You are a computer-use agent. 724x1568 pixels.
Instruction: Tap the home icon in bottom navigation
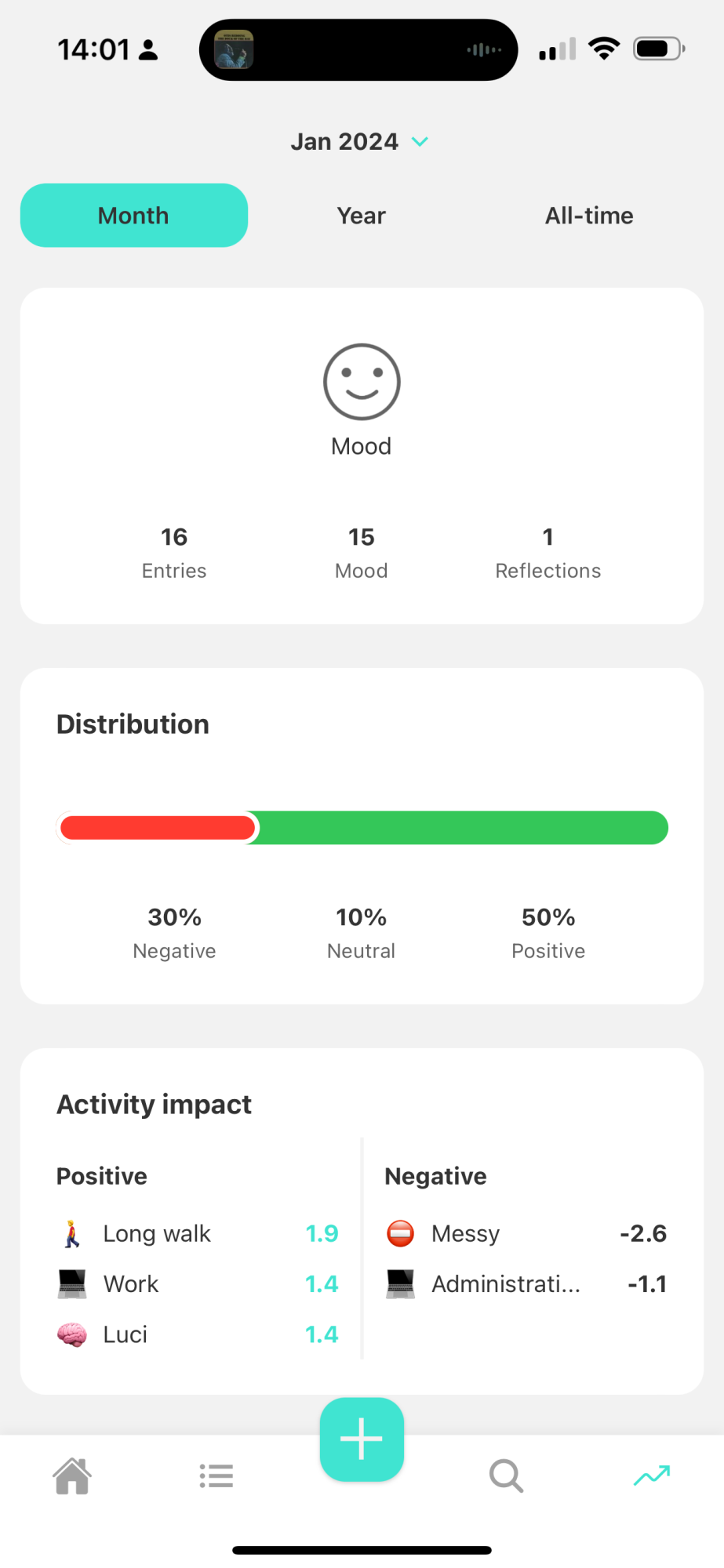click(x=72, y=1476)
